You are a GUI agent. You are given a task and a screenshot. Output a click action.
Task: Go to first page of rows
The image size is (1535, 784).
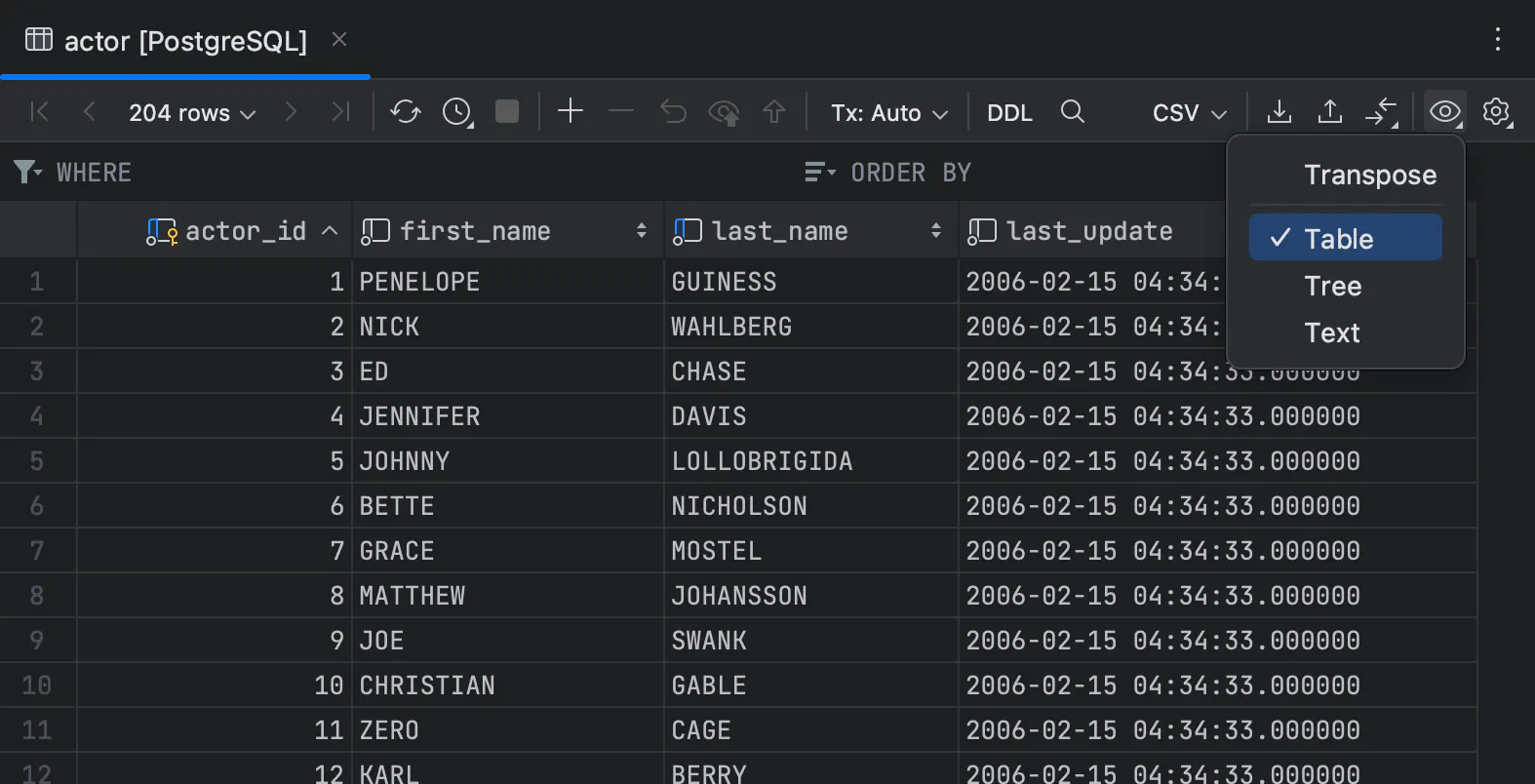pyautogui.click(x=39, y=112)
